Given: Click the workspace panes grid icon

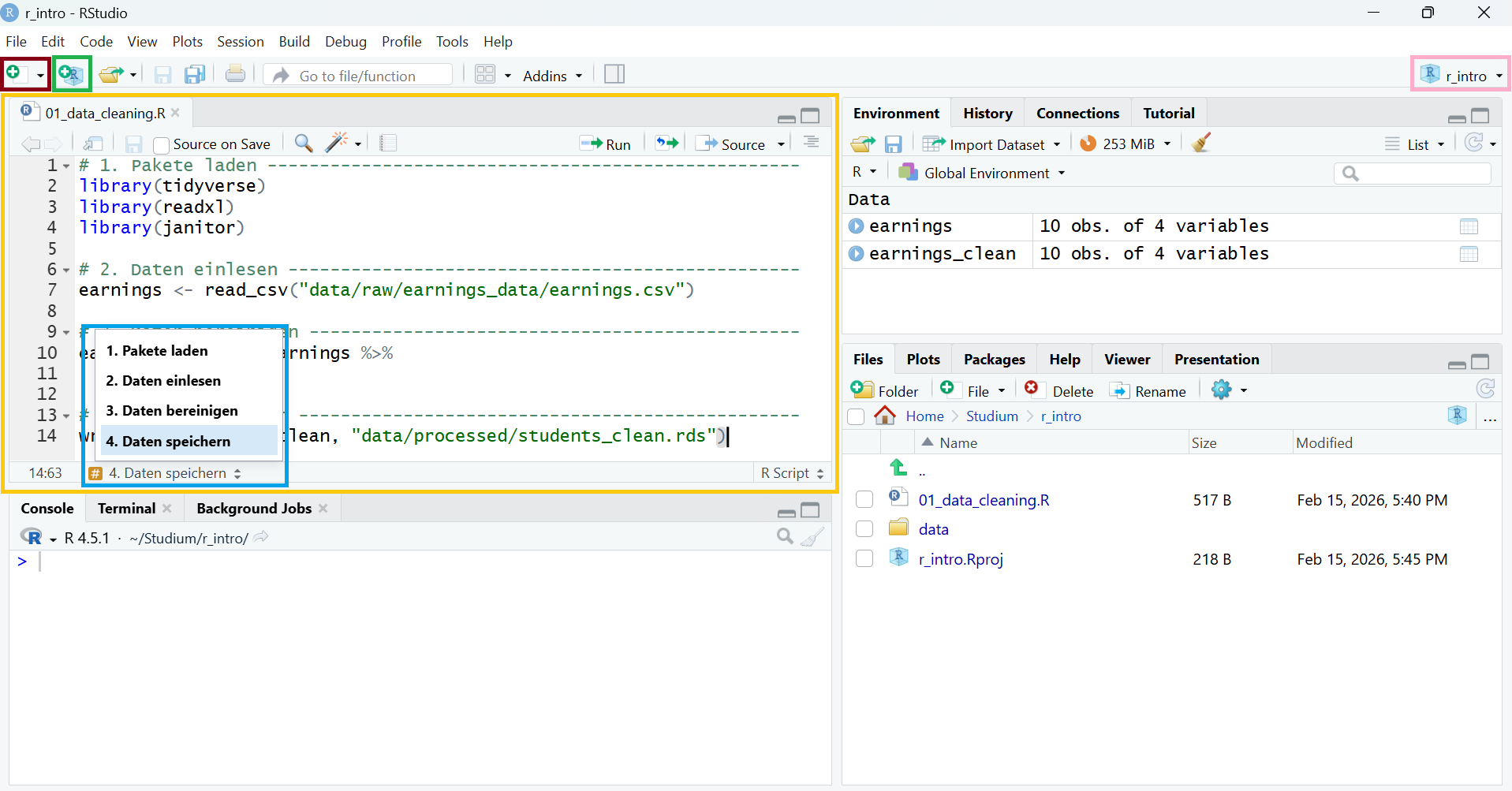Looking at the screenshot, I should [x=485, y=75].
